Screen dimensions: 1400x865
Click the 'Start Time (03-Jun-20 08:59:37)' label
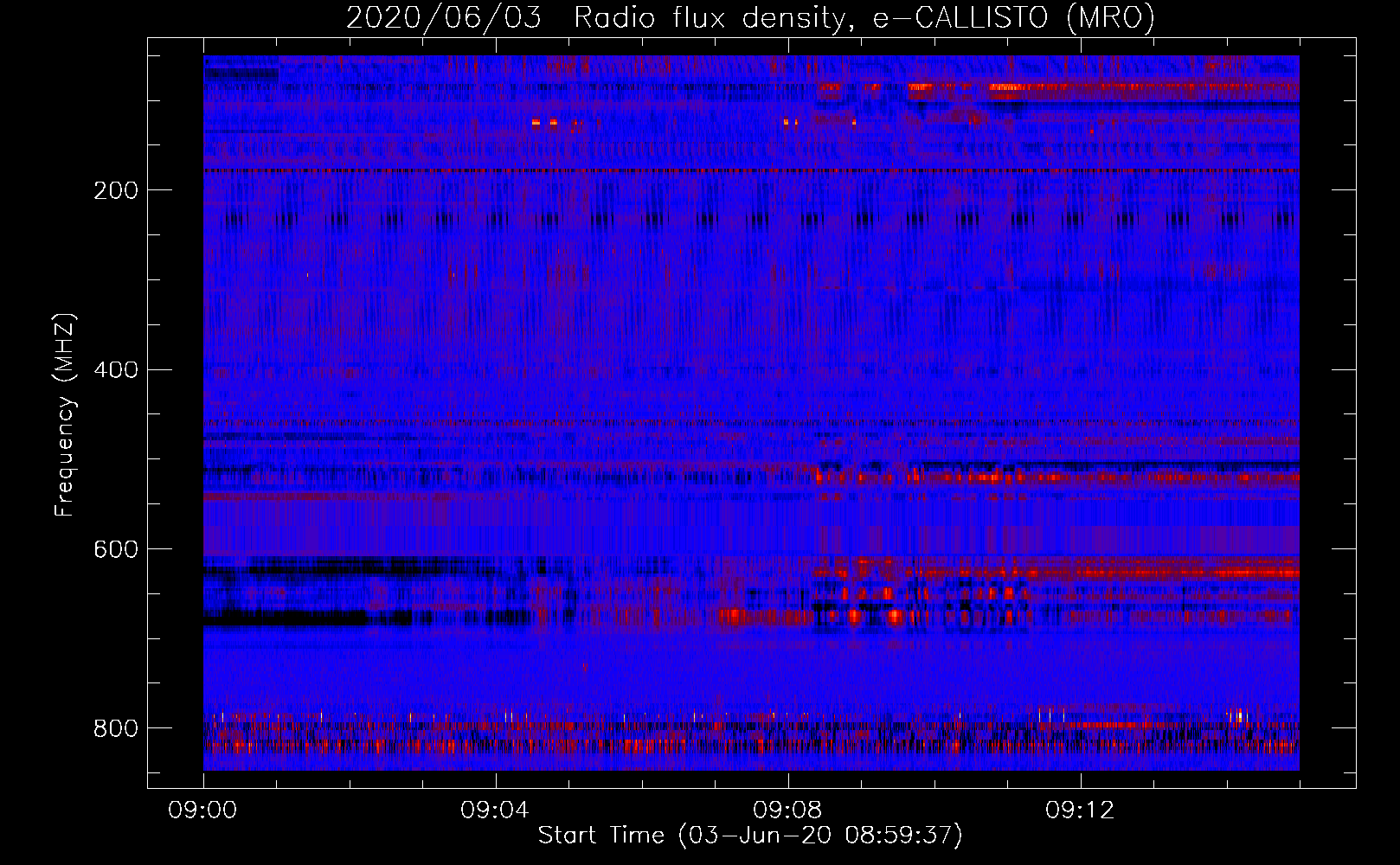pyautogui.click(x=750, y=836)
